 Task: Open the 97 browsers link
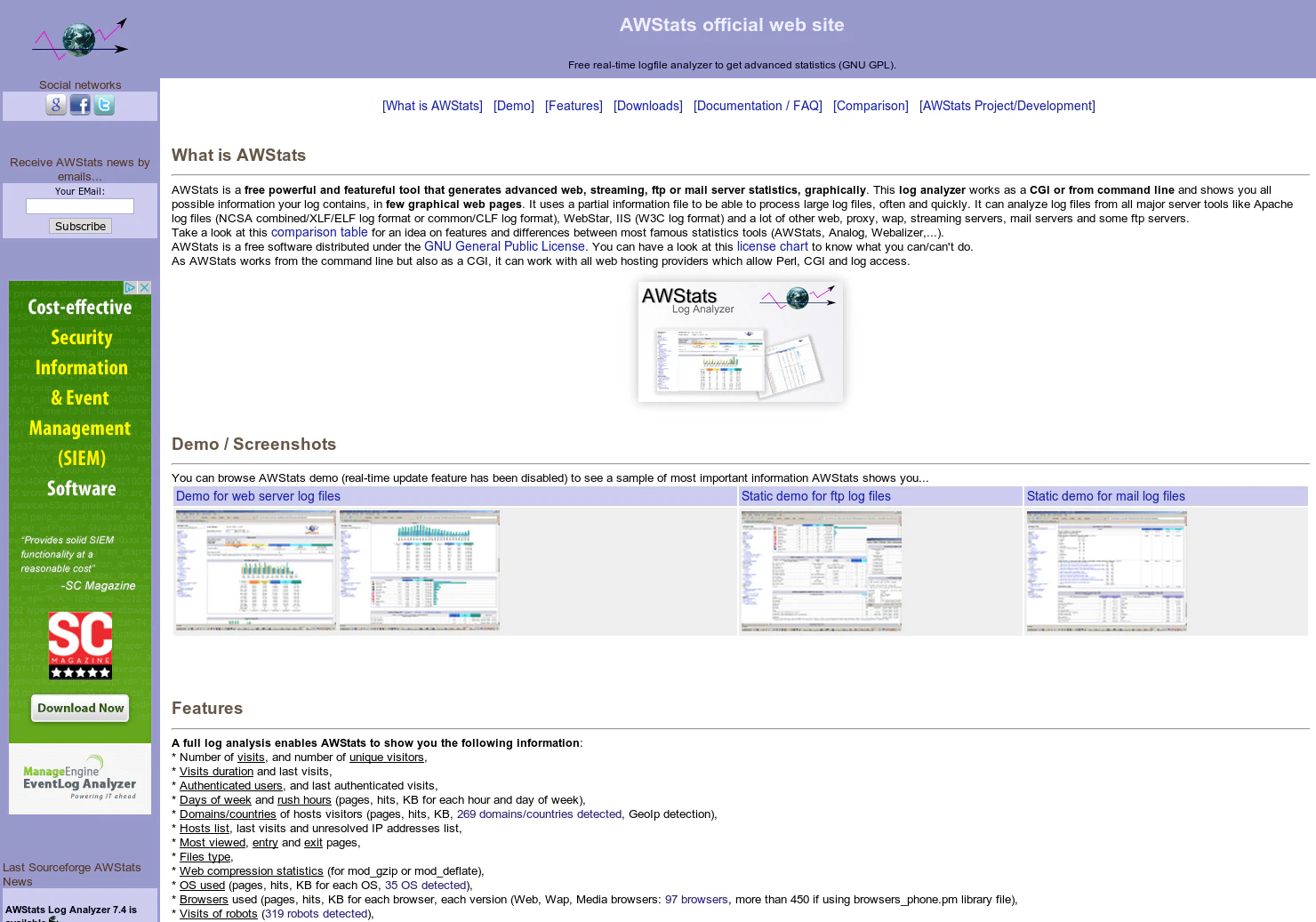[696, 900]
